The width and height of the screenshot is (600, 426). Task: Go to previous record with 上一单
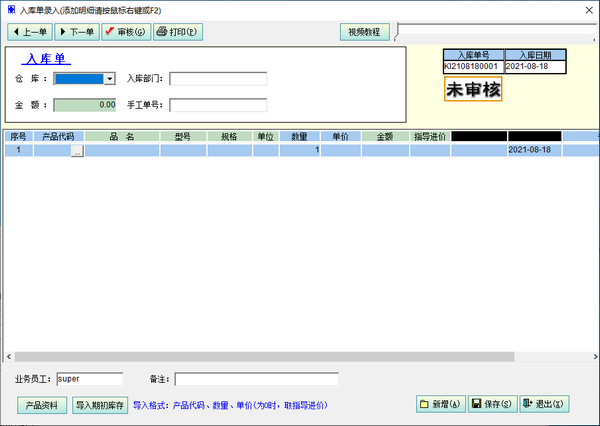(x=29, y=31)
